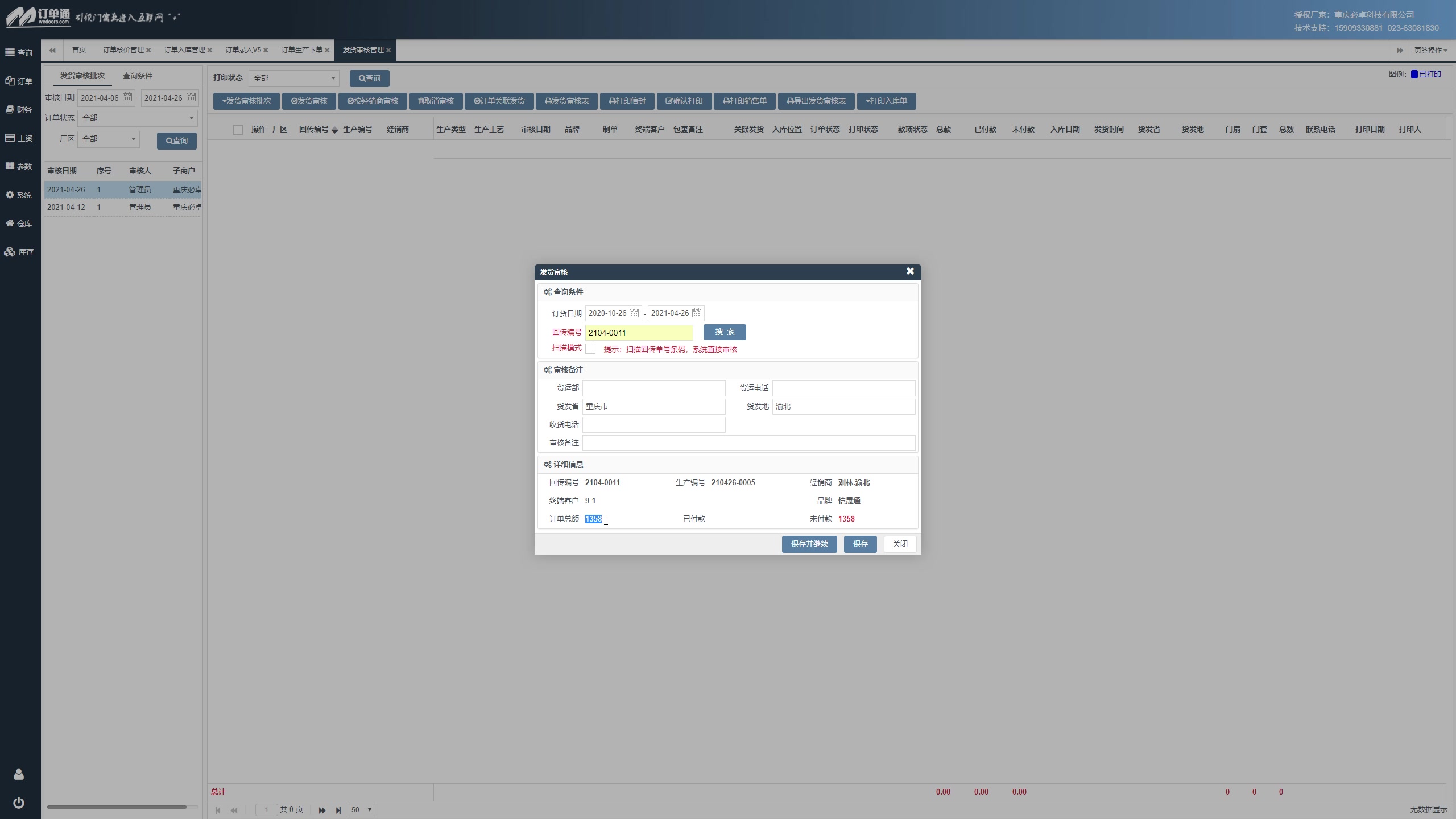Click 搜索 button in the dialog
1456x819 pixels.
tap(725, 332)
